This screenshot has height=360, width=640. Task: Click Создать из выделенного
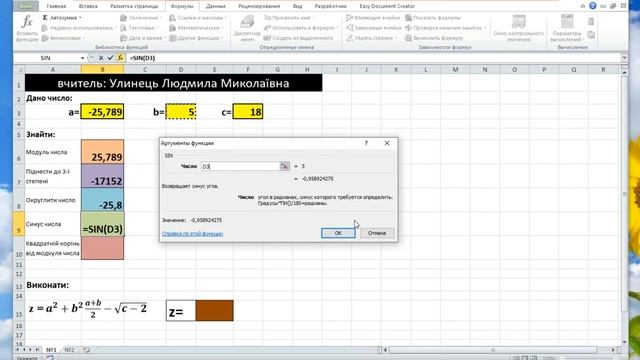[x=298, y=38]
